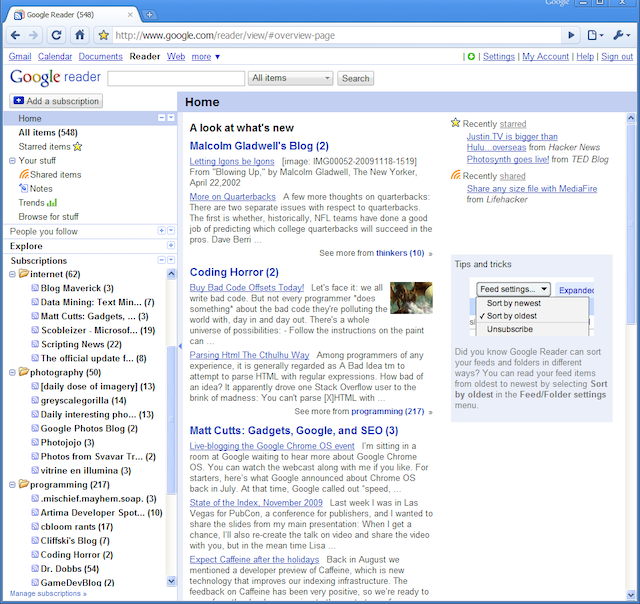Open Malcolm Gladwell's Blog heading link

point(259,146)
